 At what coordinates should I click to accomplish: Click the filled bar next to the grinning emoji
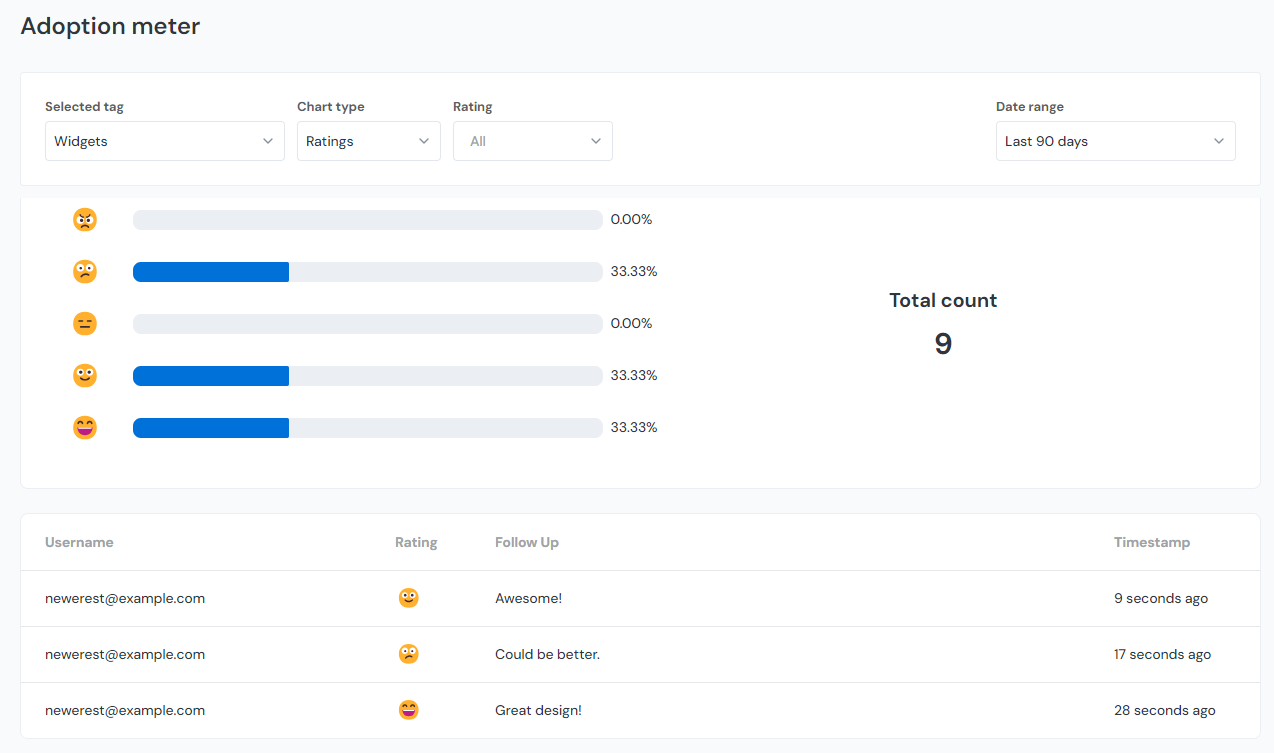(x=210, y=427)
